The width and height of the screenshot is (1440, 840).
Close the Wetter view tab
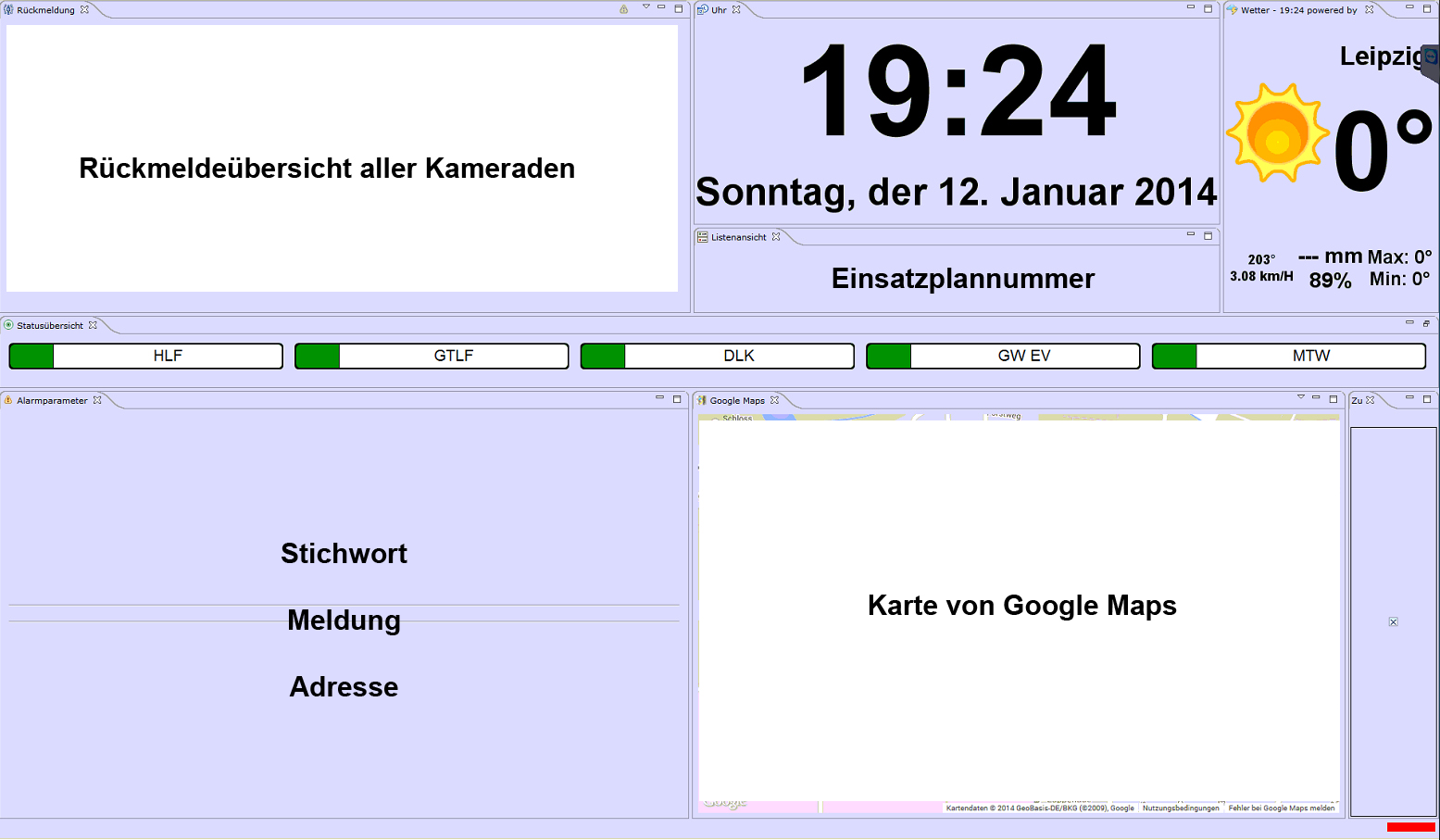[x=1370, y=9]
